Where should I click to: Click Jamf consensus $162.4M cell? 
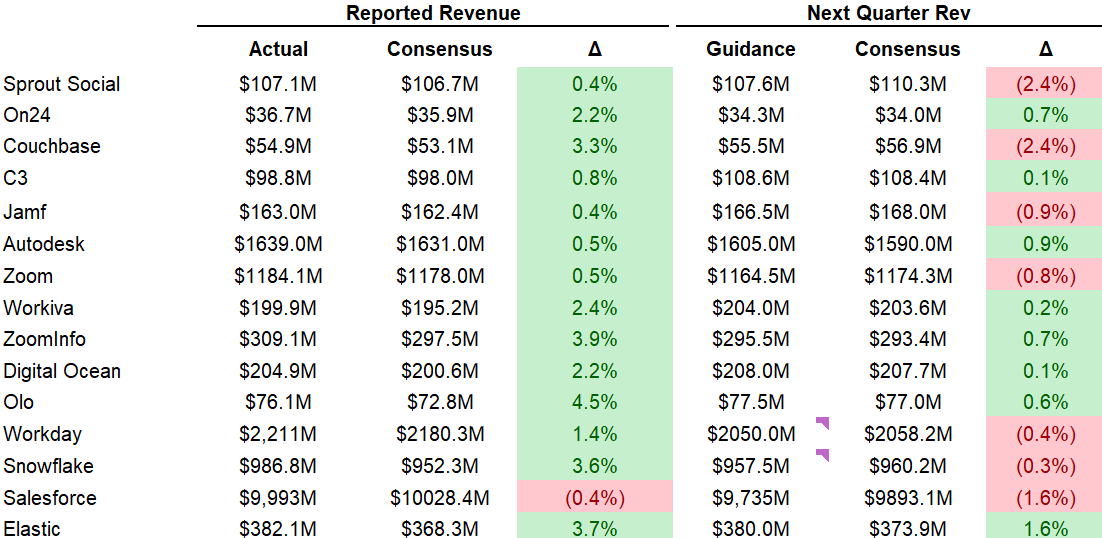(440, 211)
